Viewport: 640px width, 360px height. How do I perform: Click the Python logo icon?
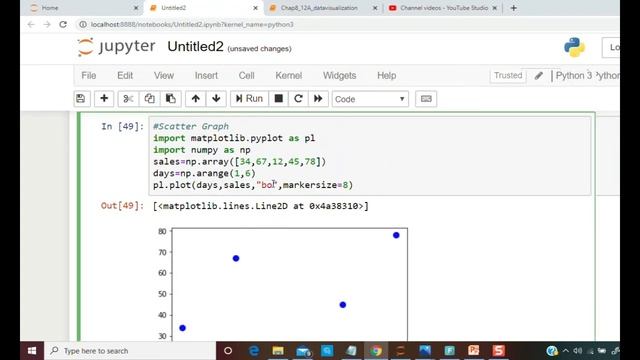point(574,47)
